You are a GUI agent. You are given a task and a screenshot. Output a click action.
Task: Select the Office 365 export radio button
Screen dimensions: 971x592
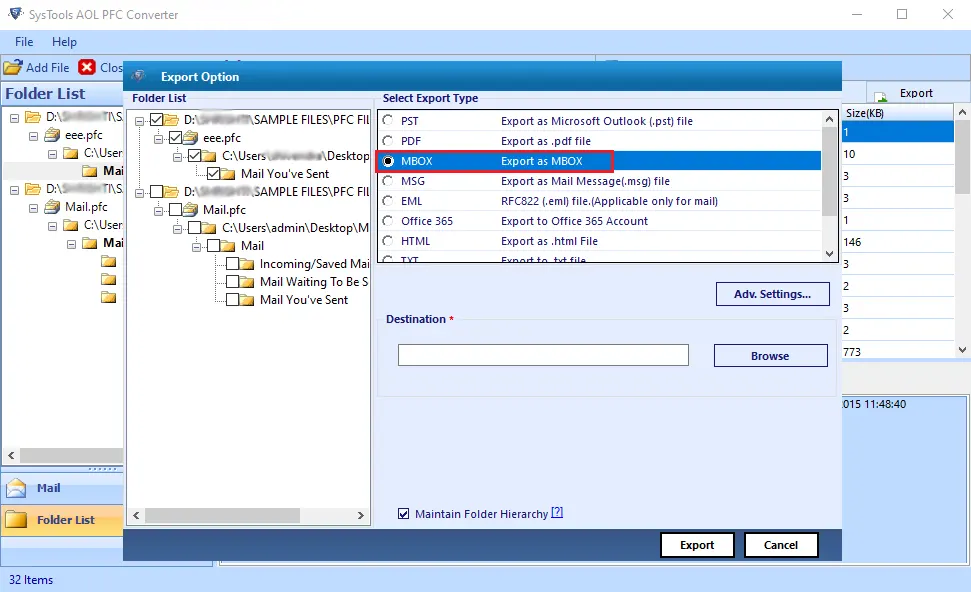click(x=388, y=220)
